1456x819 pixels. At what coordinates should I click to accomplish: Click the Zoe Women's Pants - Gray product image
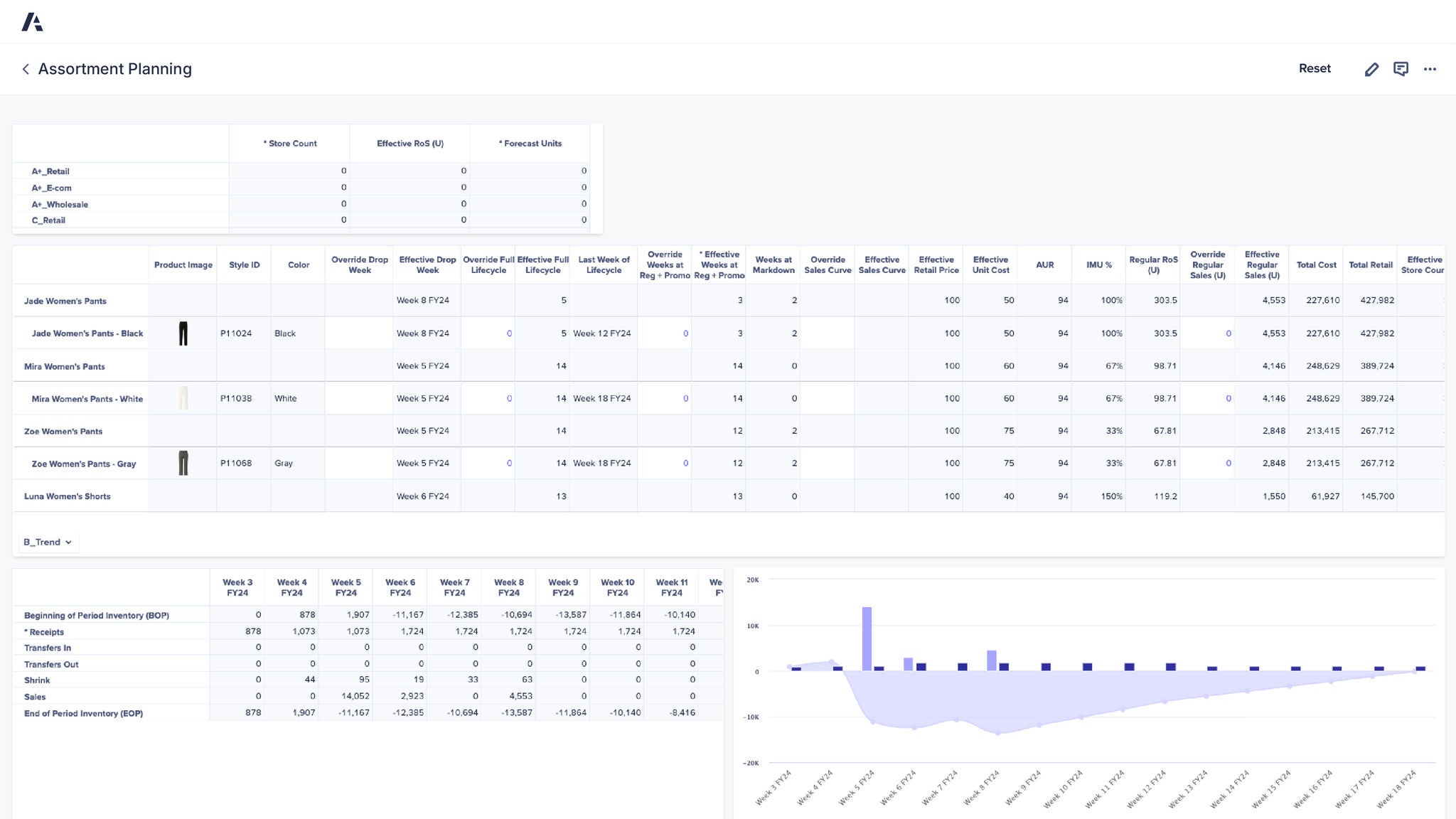tap(183, 463)
